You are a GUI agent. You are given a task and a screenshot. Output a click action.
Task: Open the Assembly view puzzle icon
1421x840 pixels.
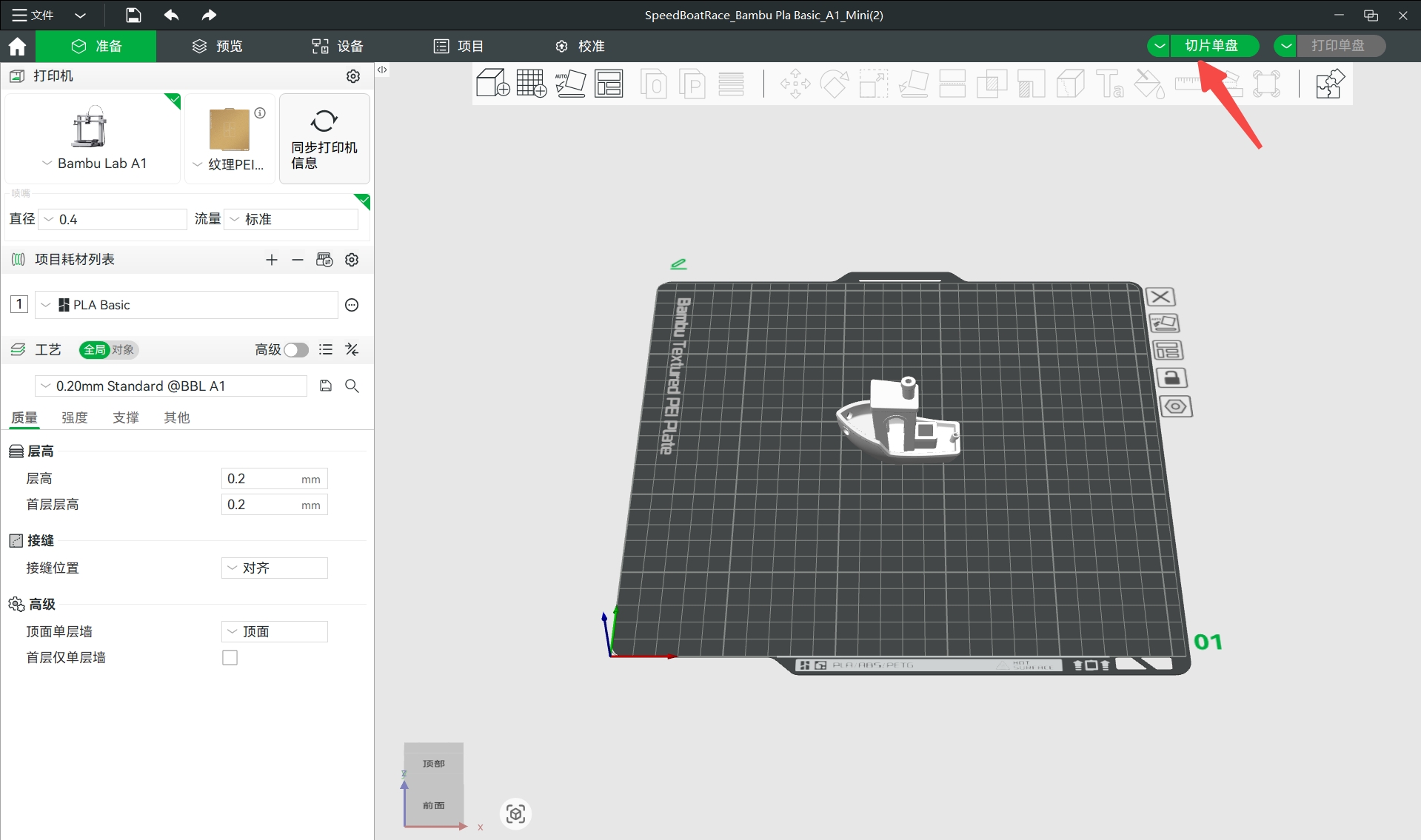pyautogui.click(x=1330, y=84)
